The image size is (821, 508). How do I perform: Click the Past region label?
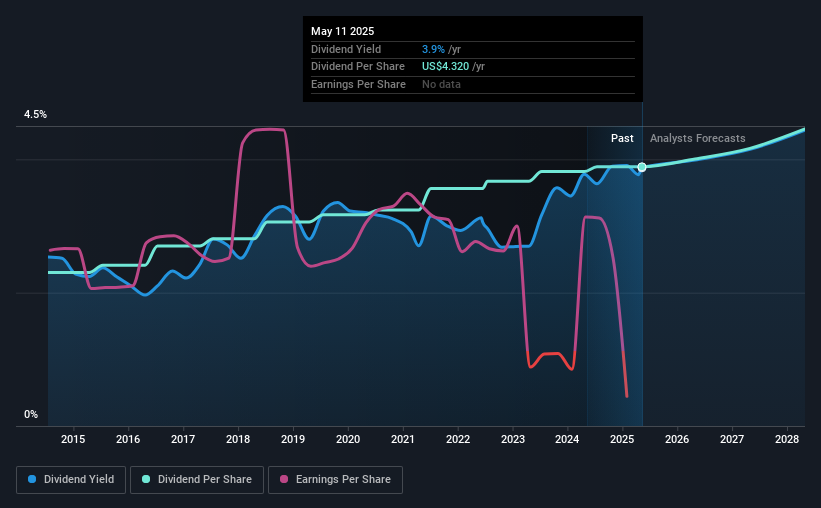pyautogui.click(x=622, y=138)
